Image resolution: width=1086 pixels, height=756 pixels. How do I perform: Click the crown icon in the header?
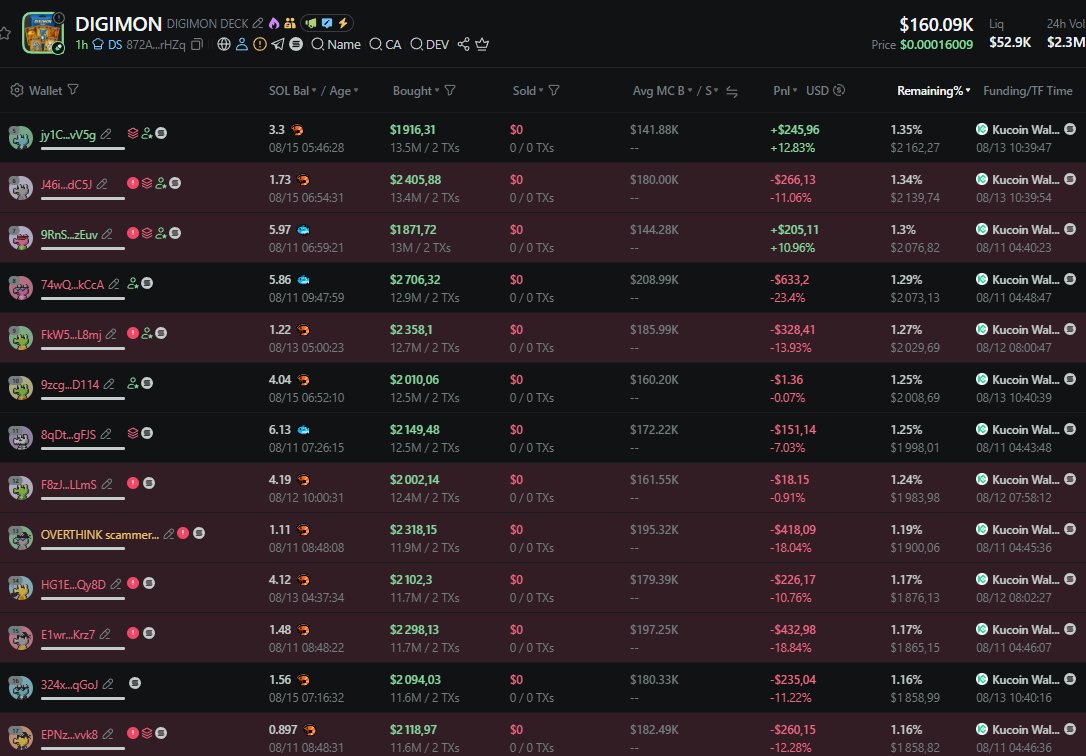(x=482, y=44)
